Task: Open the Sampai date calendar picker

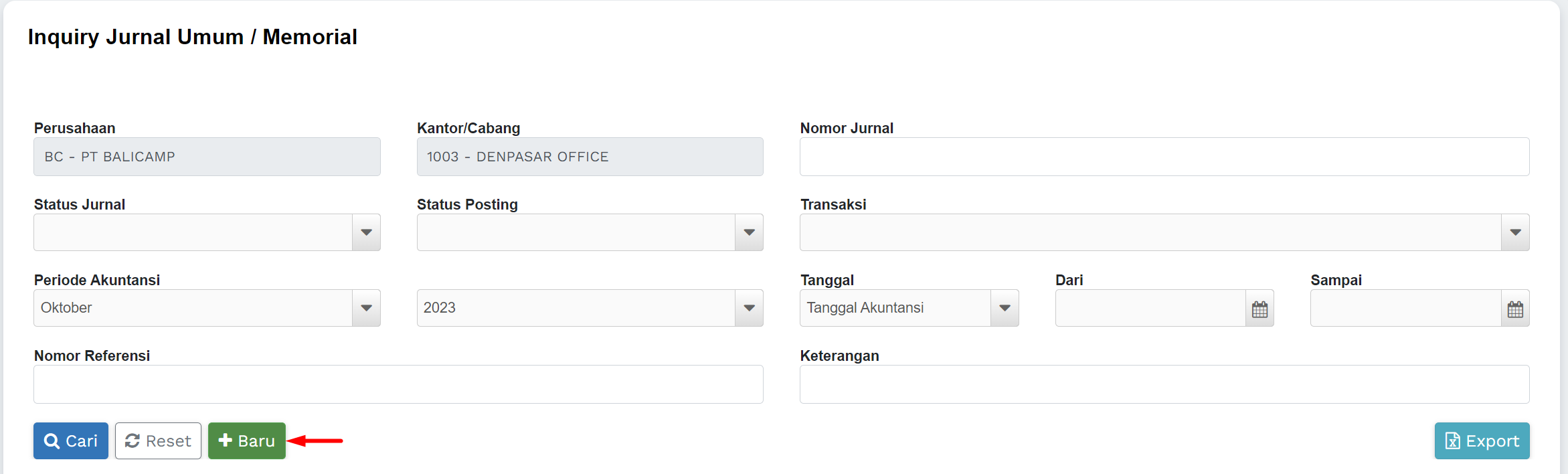Action: (x=1515, y=309)
